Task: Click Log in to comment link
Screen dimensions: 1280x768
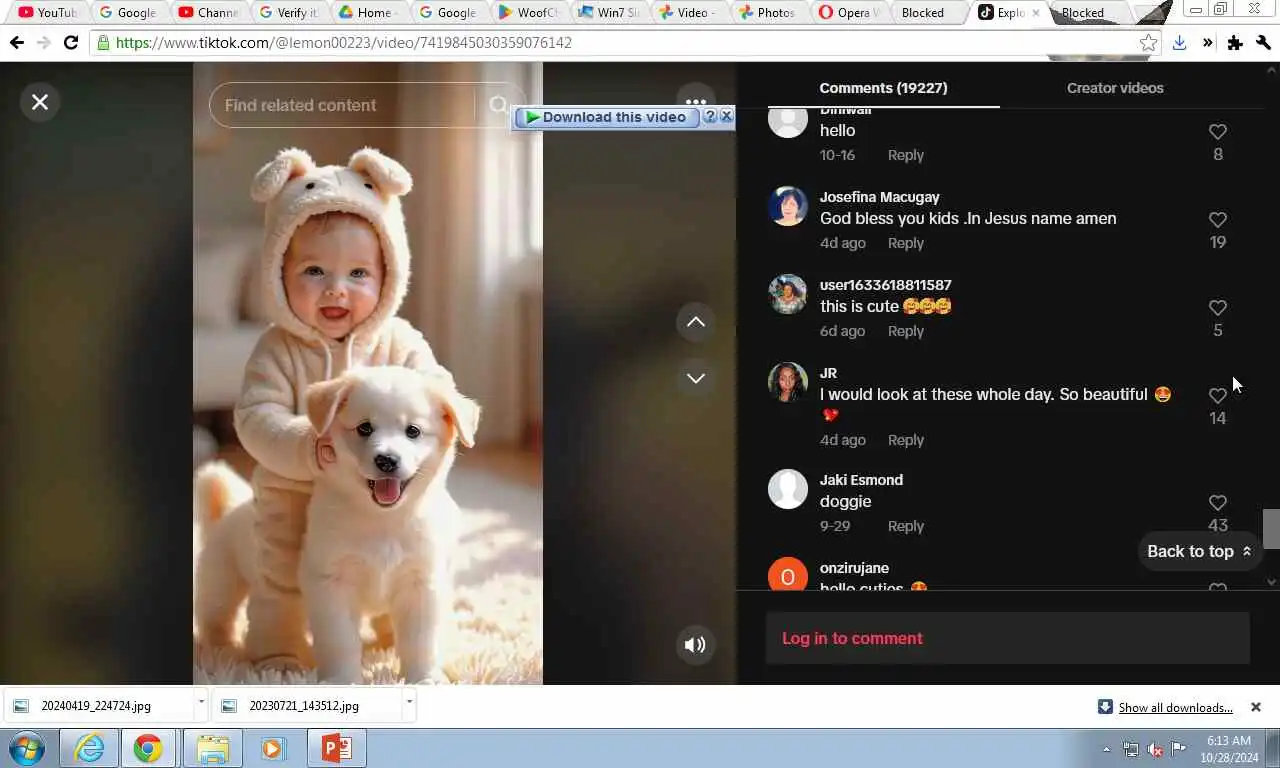Action: click(852, 638)
